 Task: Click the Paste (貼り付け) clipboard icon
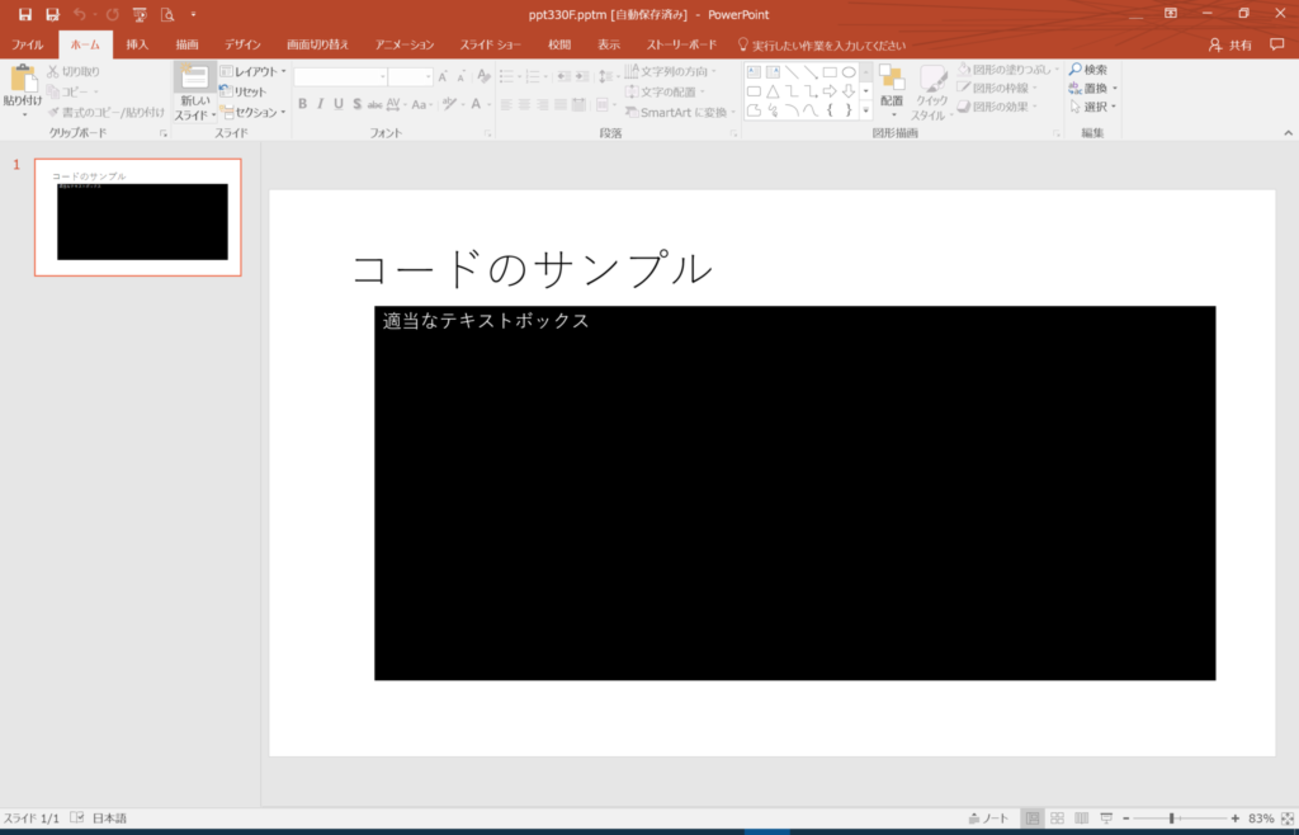pyautogui.click(x=22, y=80)
